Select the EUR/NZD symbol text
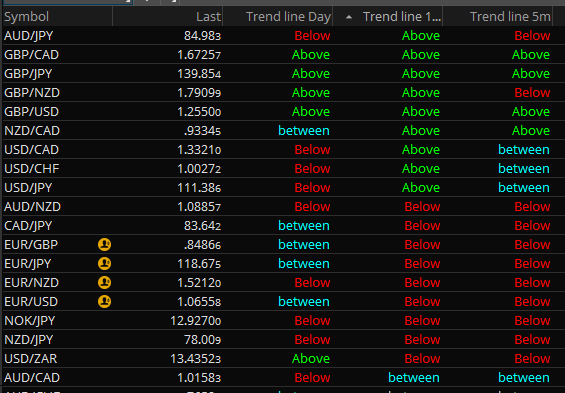 31,283
